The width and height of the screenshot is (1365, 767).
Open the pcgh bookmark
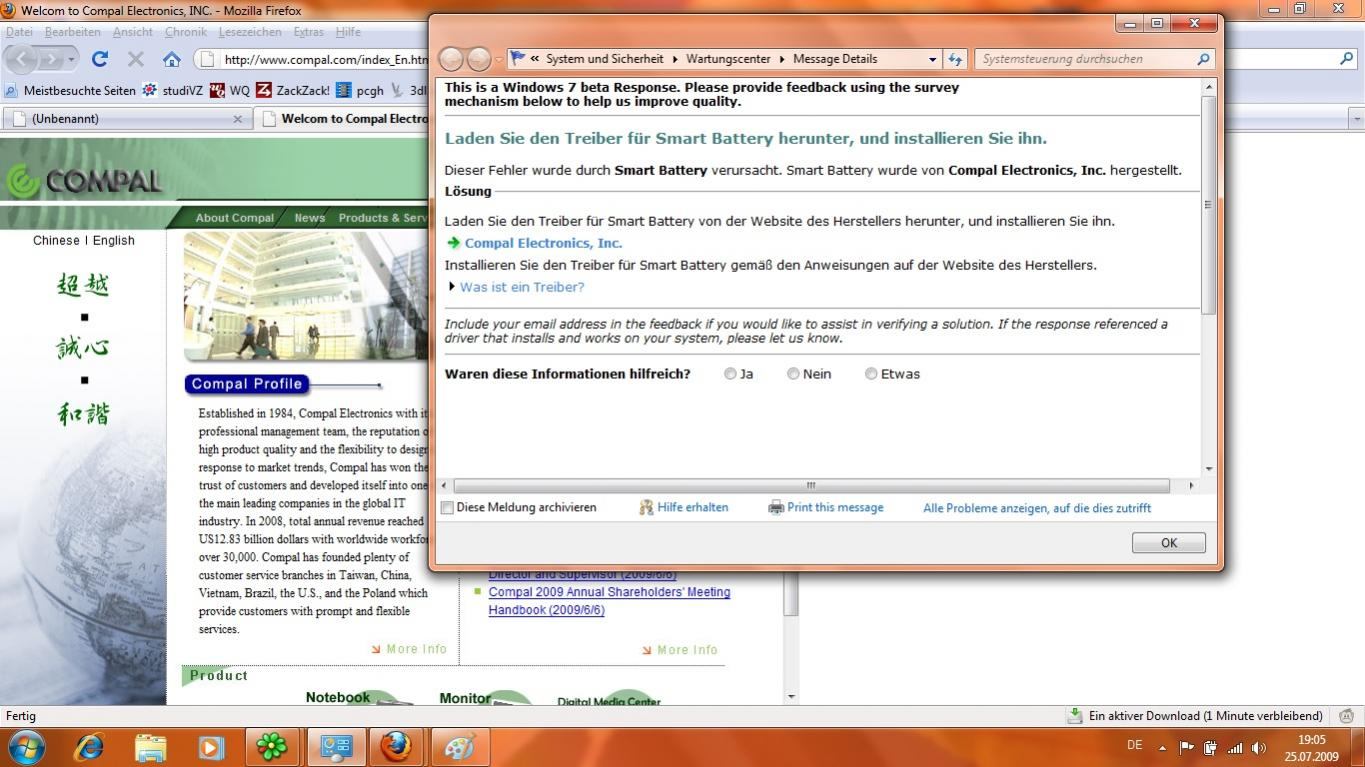[x=360, y=90]
